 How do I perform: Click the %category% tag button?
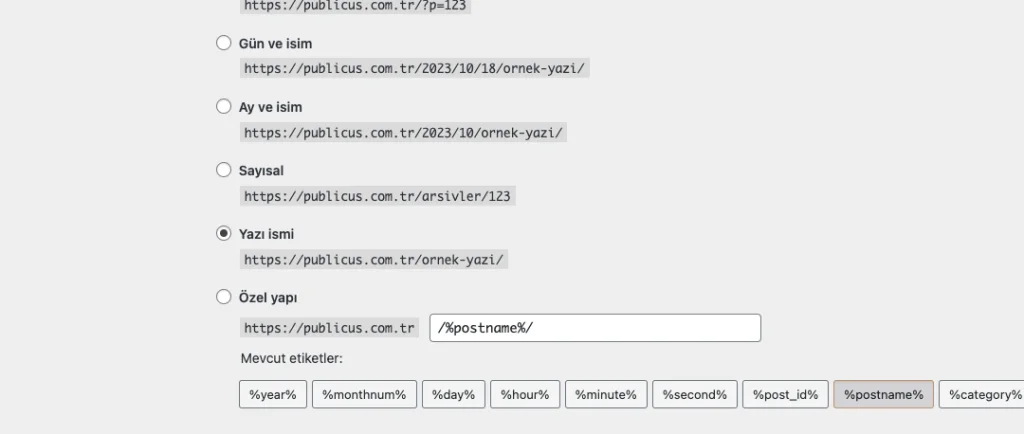981,394
